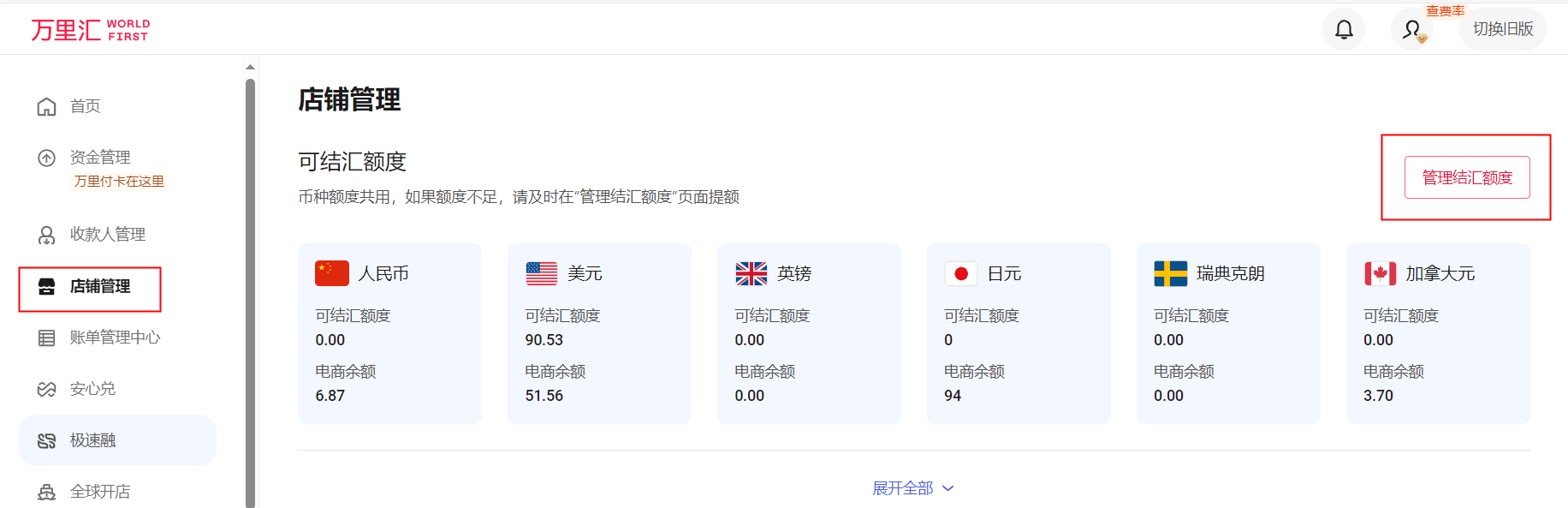The width and height of the screenshot is (1568, 508).
Task: Click the home icon beside 首页
Action: [46, 106]
